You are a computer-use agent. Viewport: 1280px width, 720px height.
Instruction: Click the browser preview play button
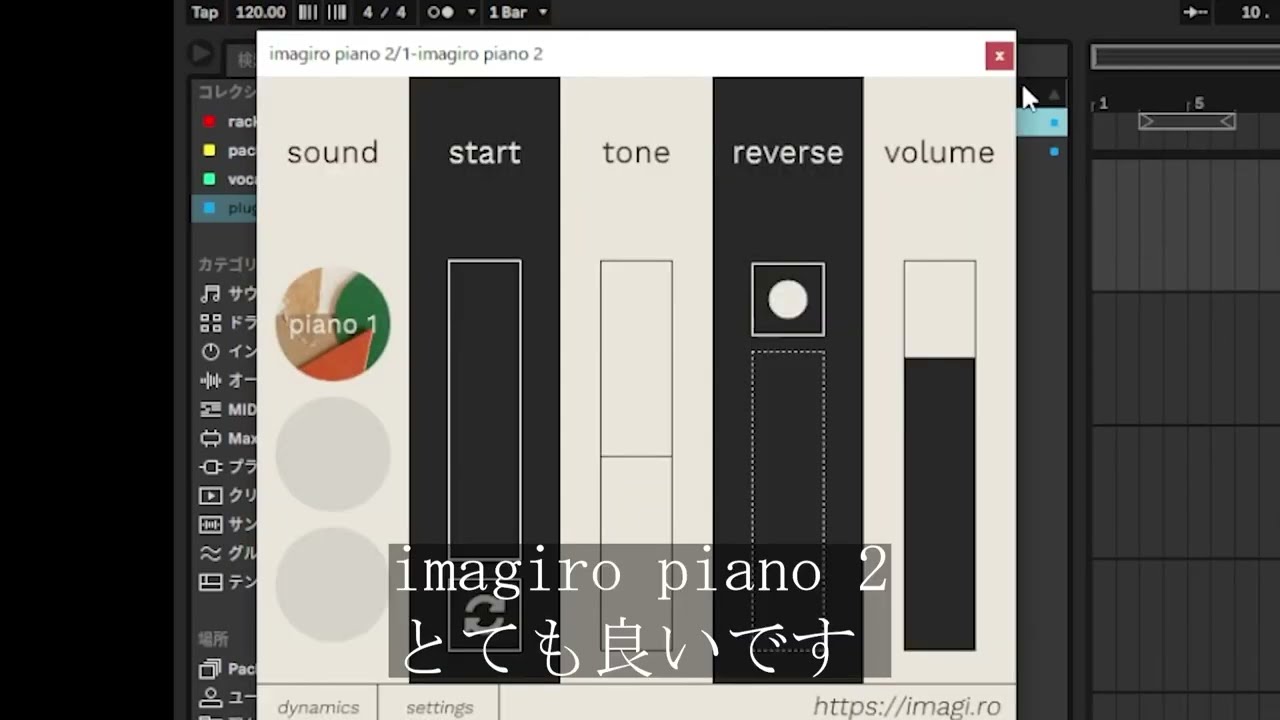coord(200,54)
